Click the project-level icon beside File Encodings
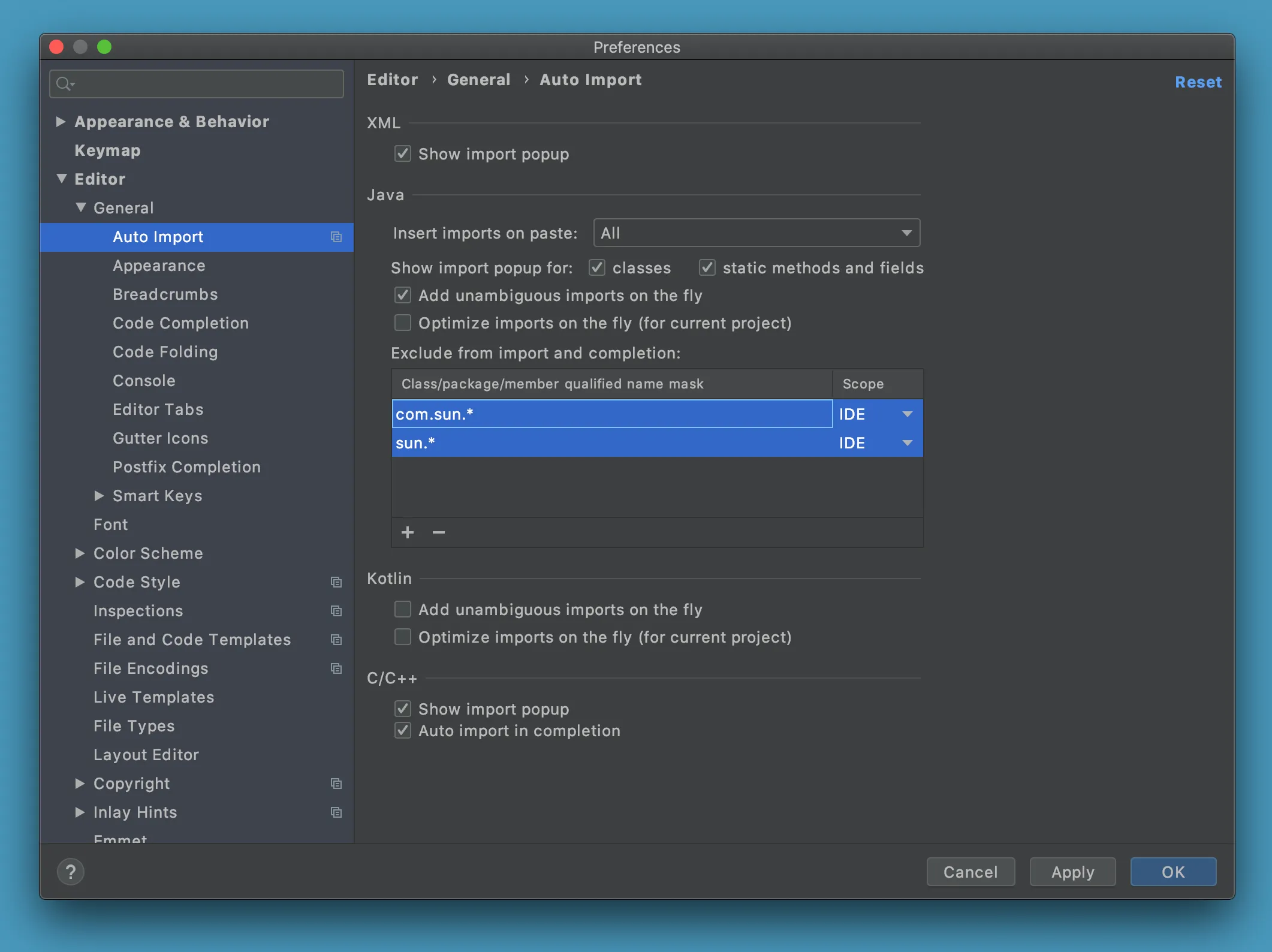 point(336,668)
